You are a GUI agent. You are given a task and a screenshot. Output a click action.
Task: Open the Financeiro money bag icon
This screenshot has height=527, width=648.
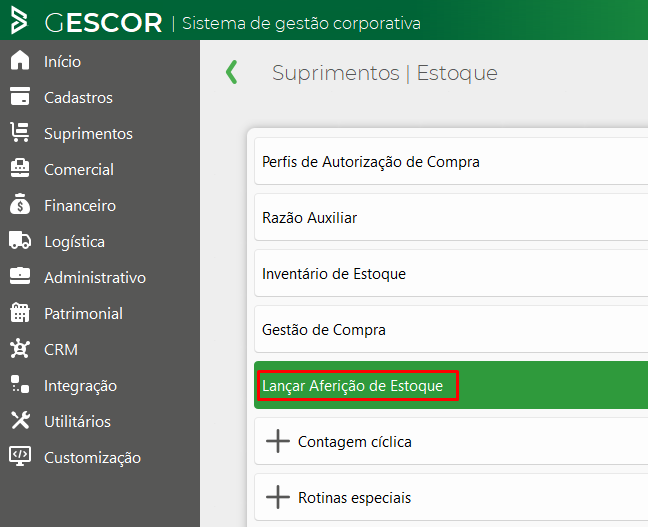[20, 205]
